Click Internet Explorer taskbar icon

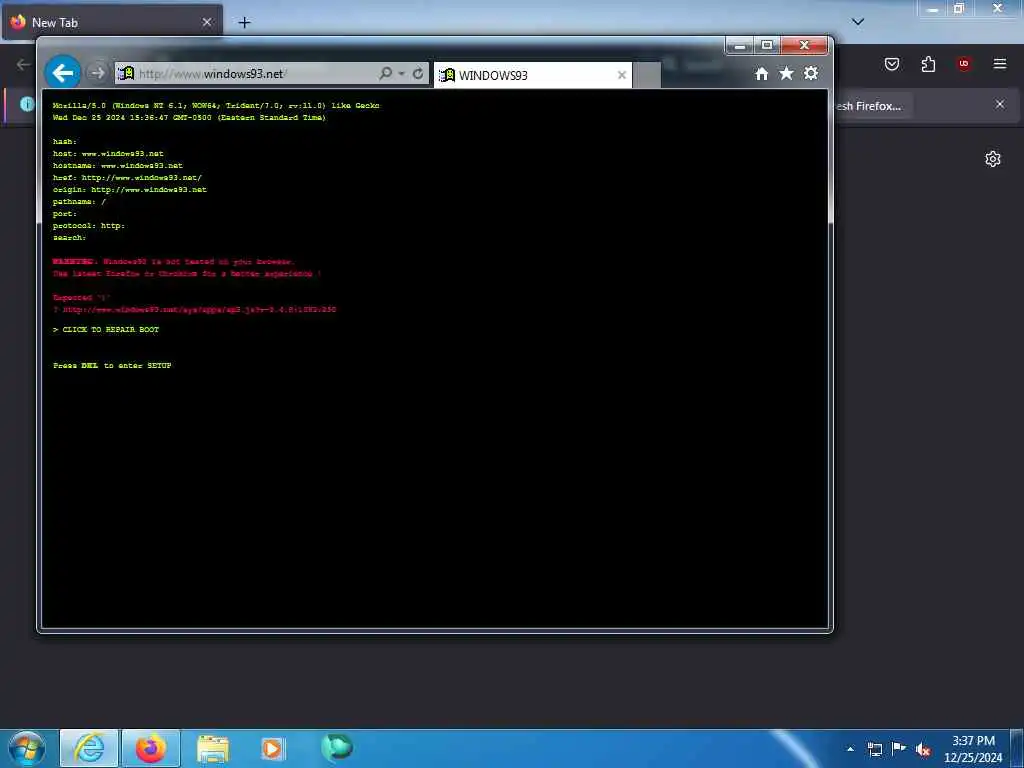[x=89, y=748]
